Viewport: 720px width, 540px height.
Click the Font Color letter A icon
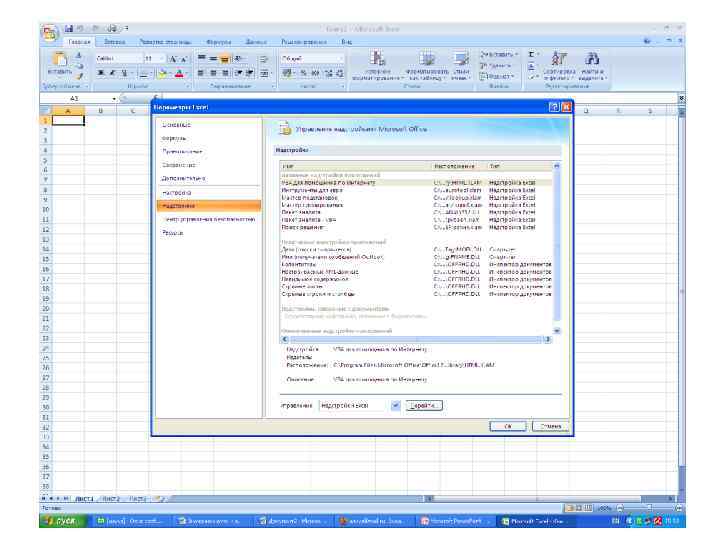pyautogui.click(x=179, y=73)
